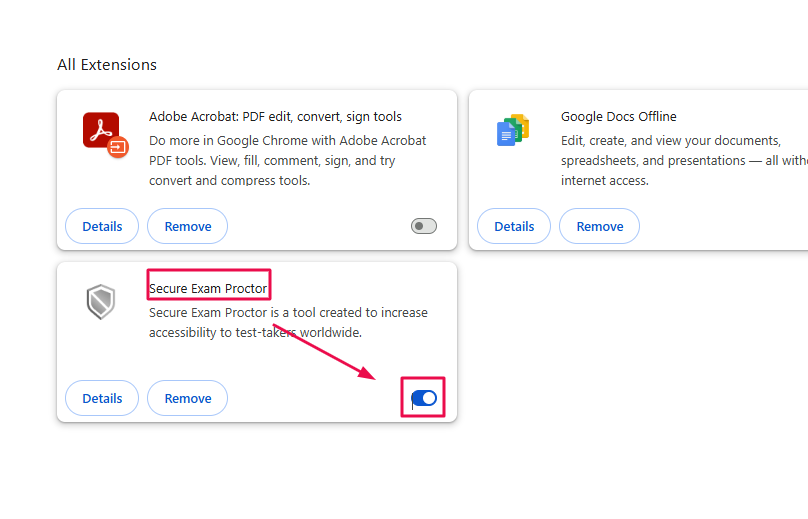This screenshot has height=519, width=808.
Task: Enable the Adobe Acrobat extension toggle
Action: coord(424,227)
